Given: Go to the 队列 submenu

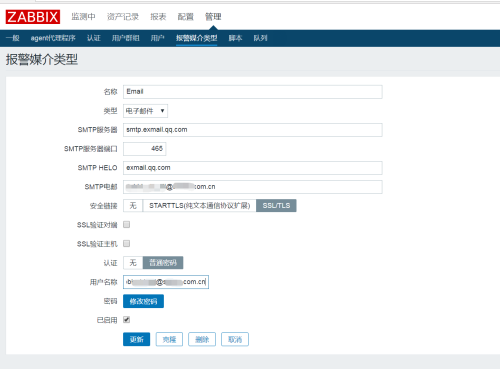Looking at the screenshot, I should coord(260,38).
